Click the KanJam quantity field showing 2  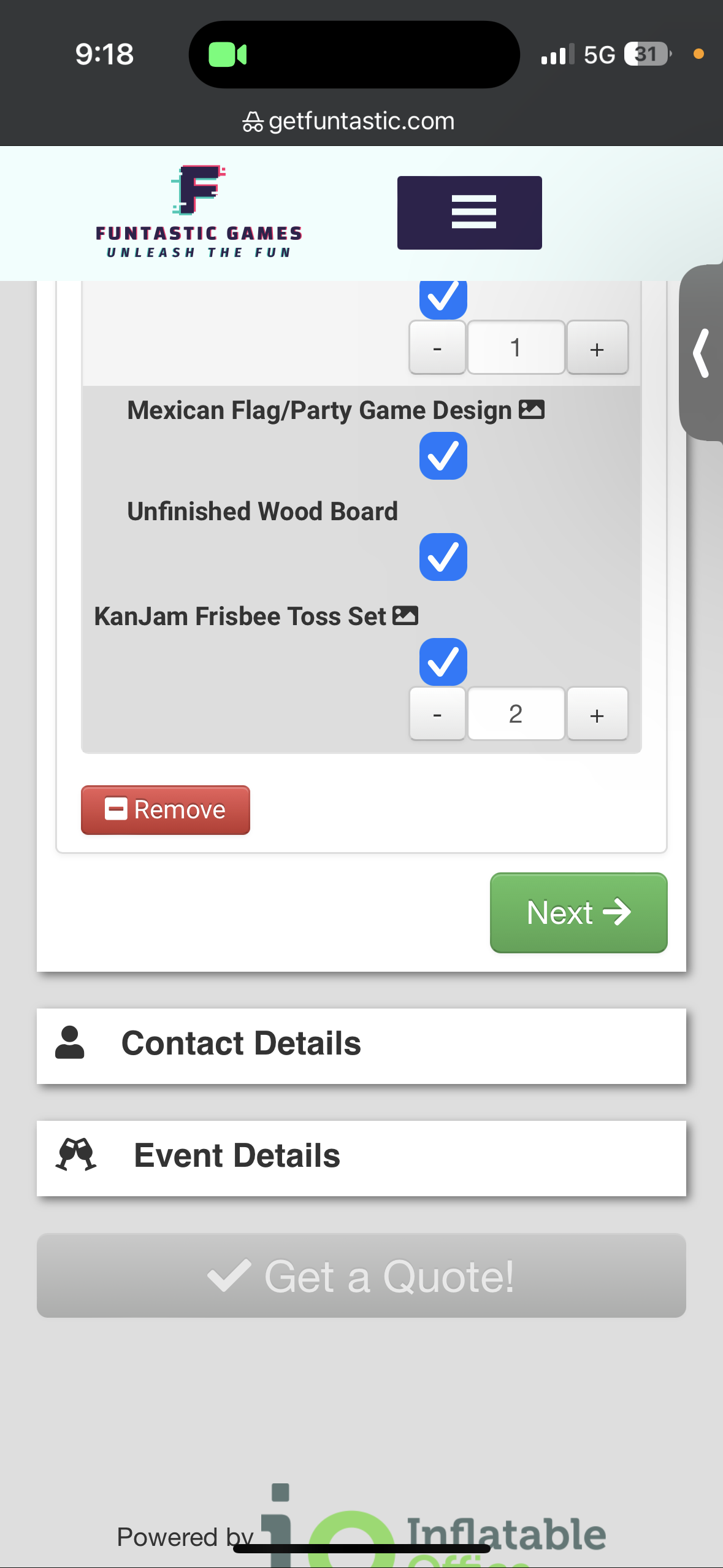[516, 714]
